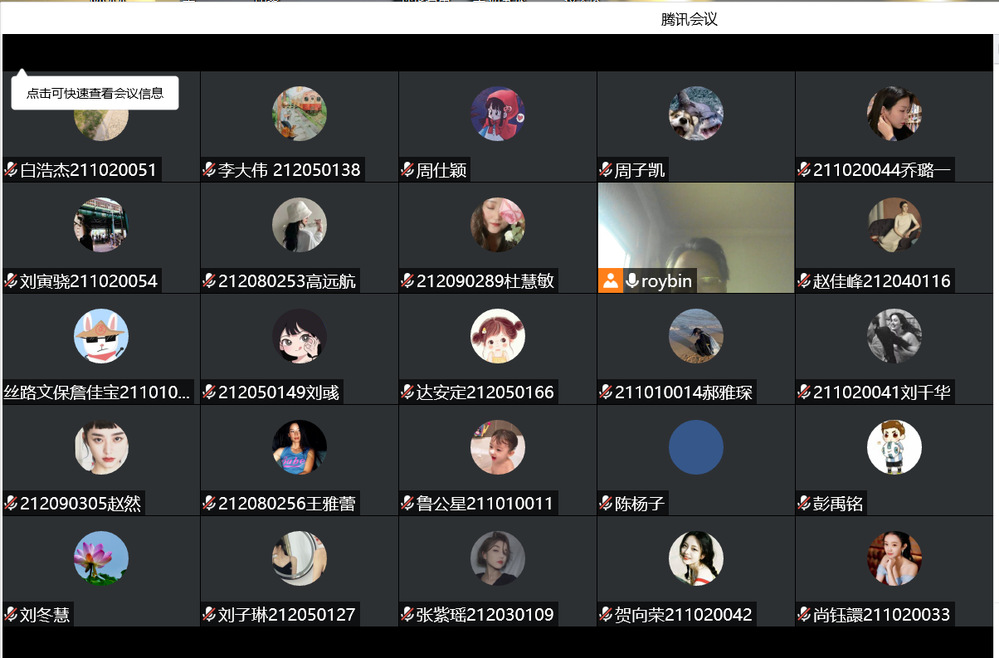This screenshot has height=658, width=999.
Task: Select 周子凯's dog avatar tile
Action: coord(696,113)
